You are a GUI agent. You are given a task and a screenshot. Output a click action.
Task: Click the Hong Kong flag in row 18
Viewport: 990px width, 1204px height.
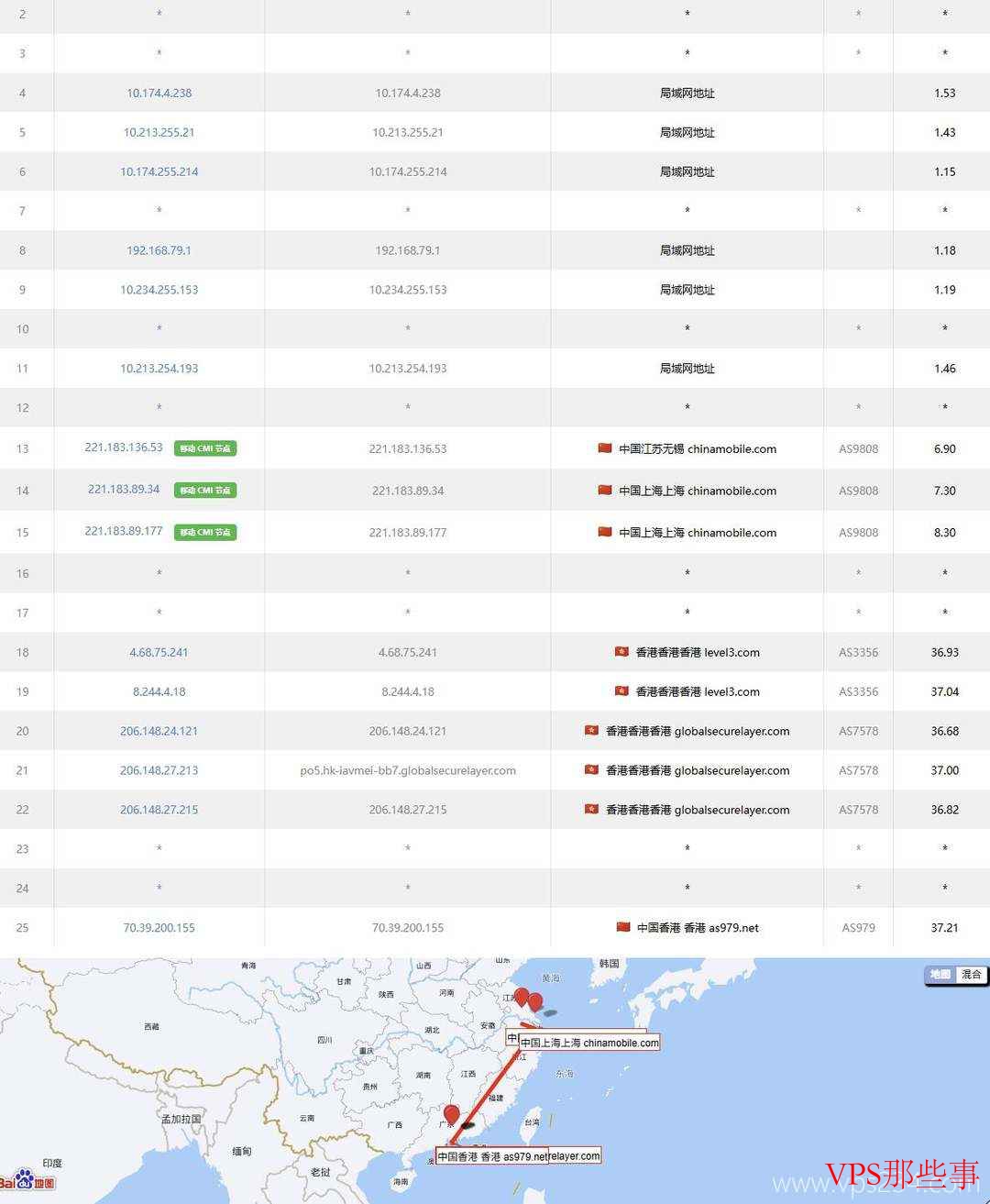pos(621,652)
